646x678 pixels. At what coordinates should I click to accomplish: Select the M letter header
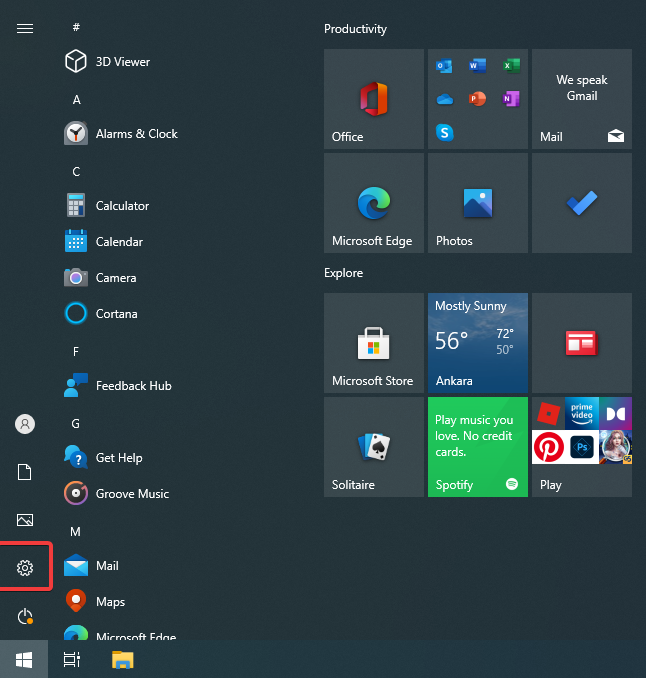pyautogui.click(x=75, y=532)
